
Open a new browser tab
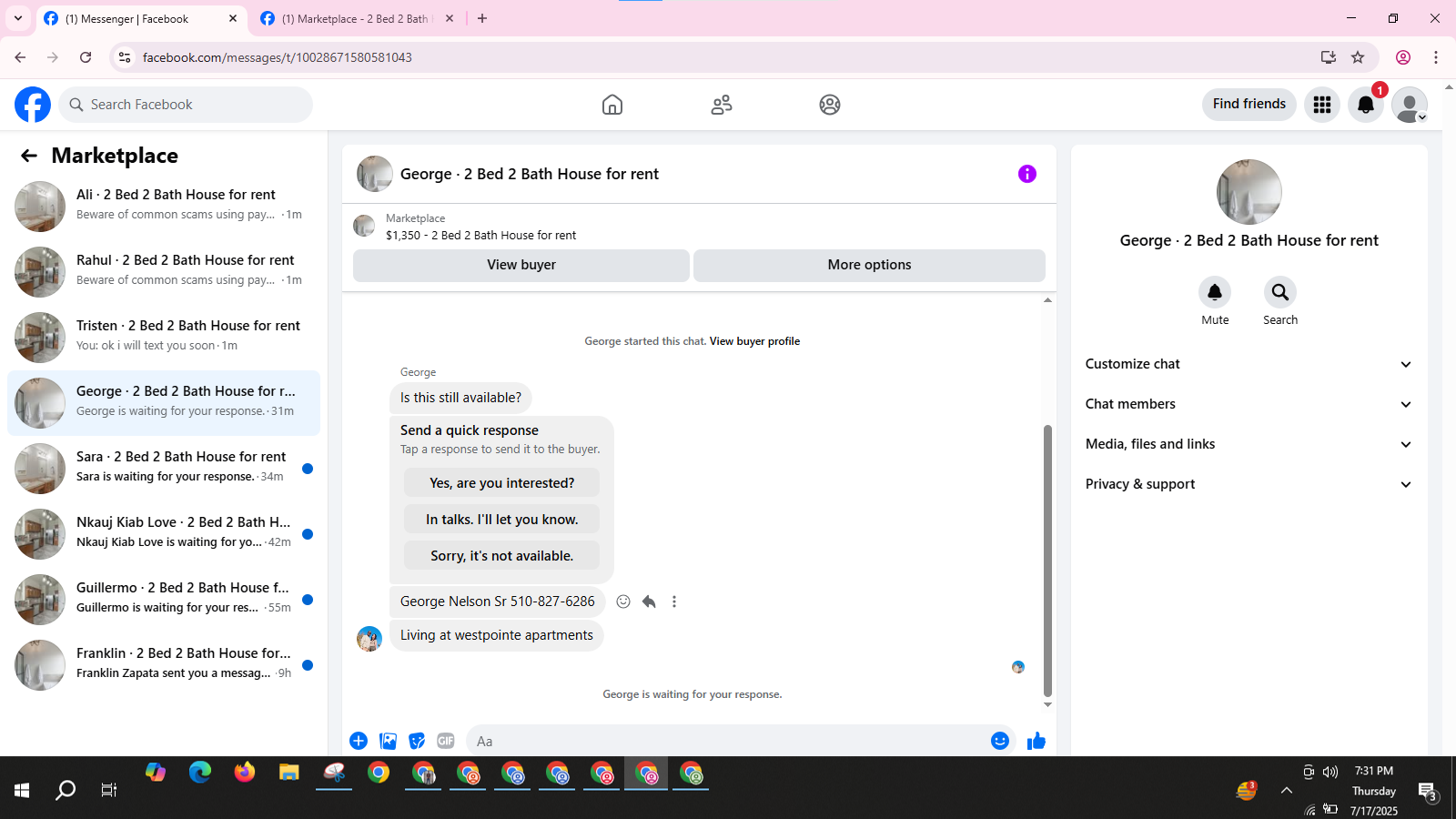pos(482,18)
